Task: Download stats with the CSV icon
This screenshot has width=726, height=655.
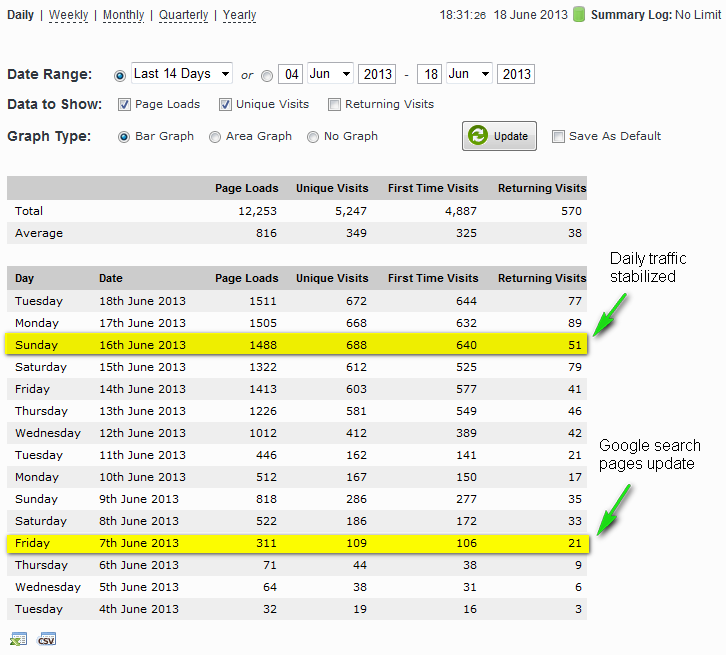Action: (x=47, y=639)
